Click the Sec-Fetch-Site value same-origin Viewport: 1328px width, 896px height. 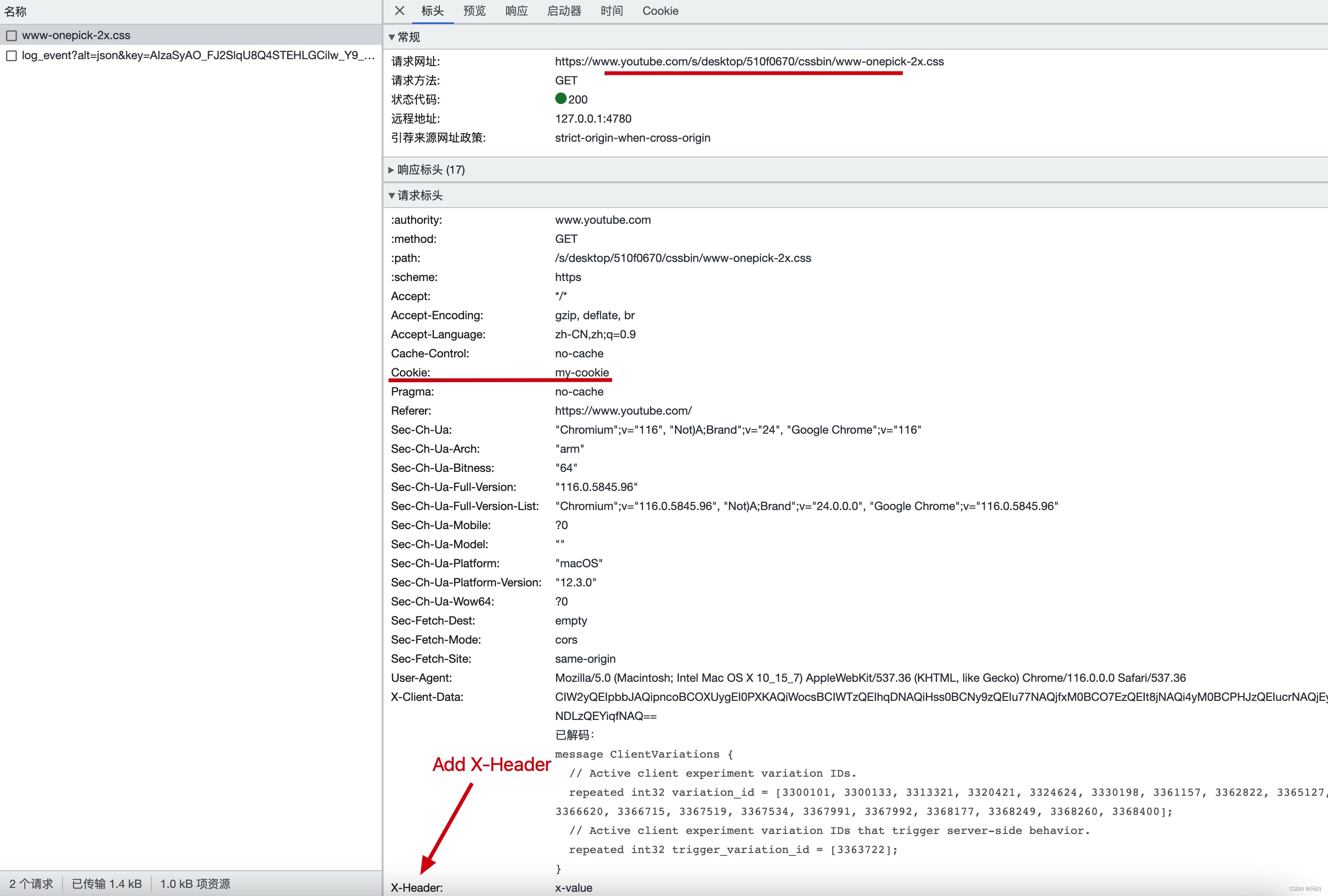click(x=585, y=659)
